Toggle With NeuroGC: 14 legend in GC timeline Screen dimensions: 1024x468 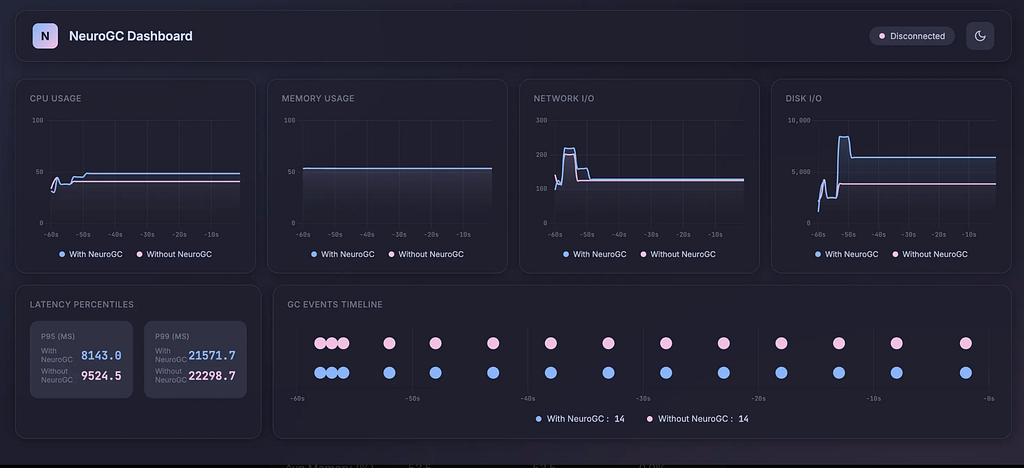pos(580,418)
